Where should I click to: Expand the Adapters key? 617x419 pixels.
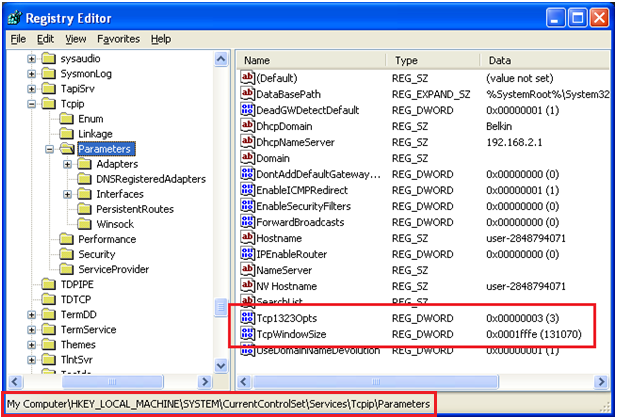67,164
